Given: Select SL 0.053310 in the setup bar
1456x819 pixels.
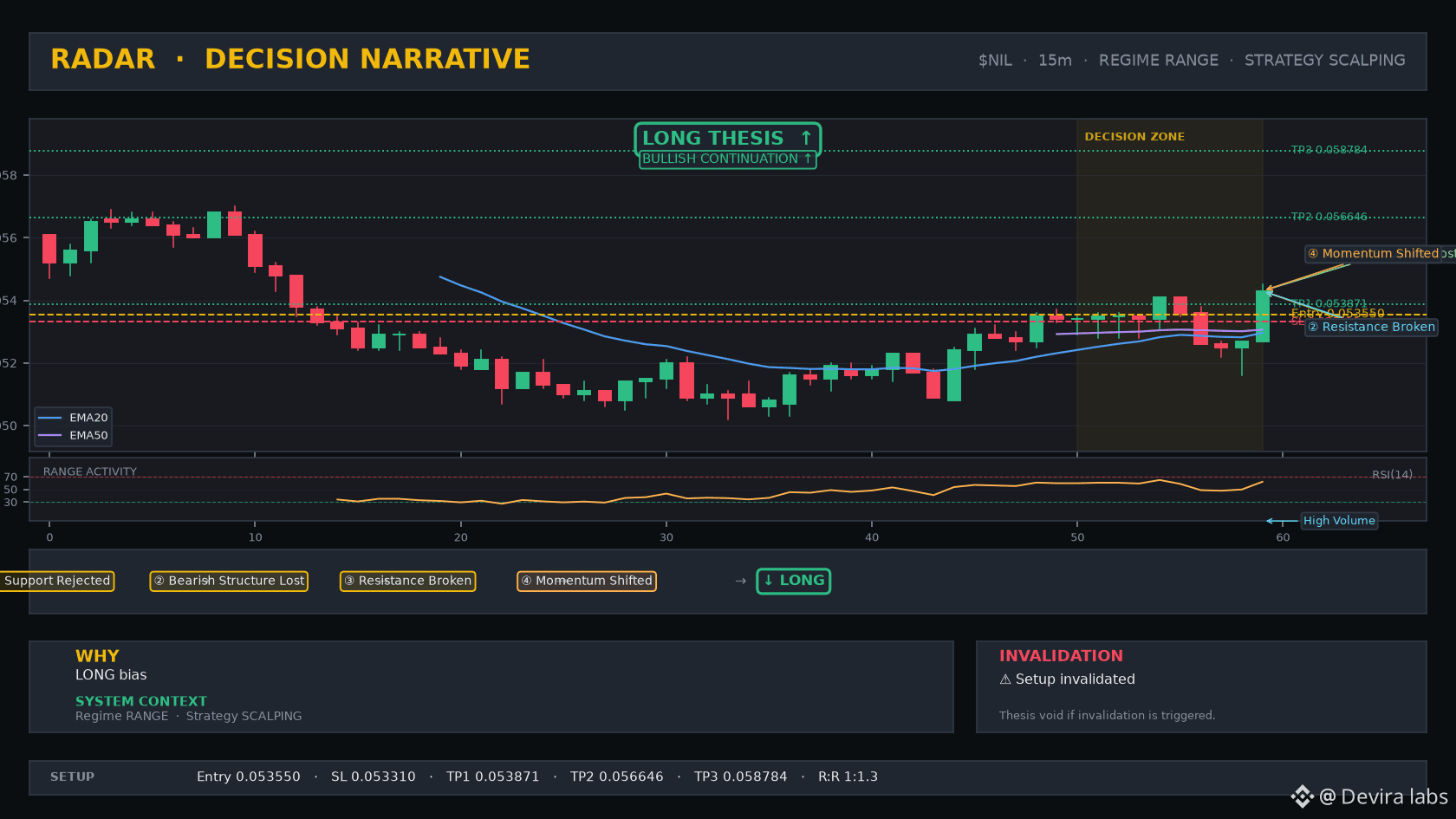Looking at the screenshot, I should [x=374, y=777].
